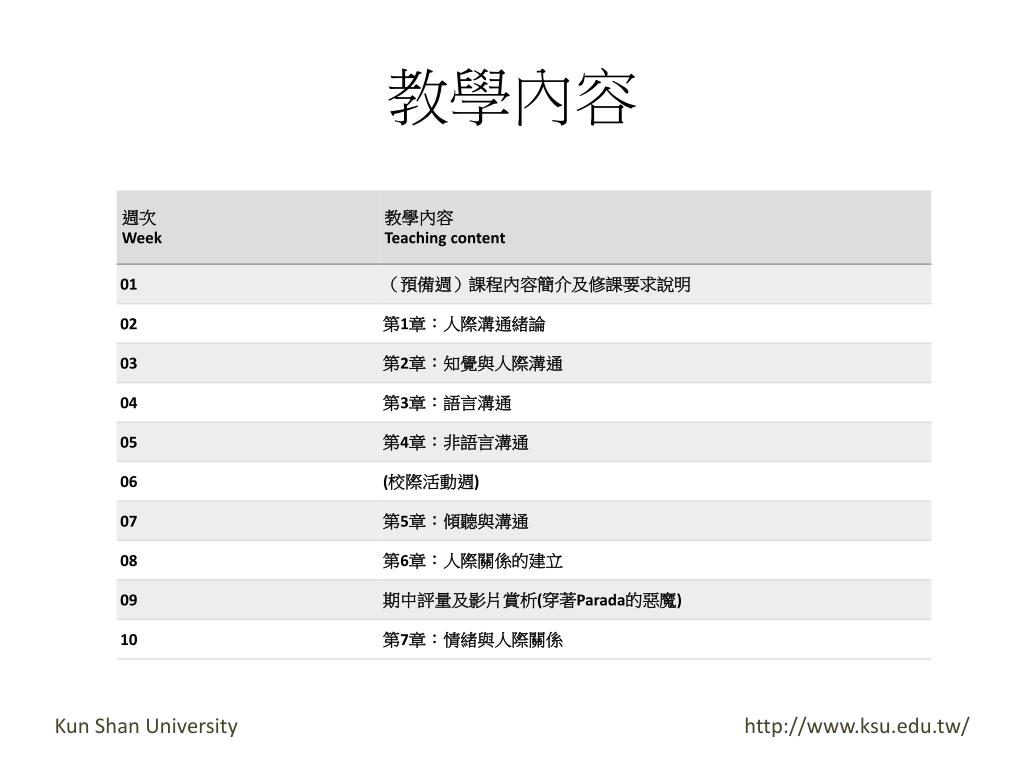Select week number 07 cell
The width and height of the screenshot is (1024, 768).
click(248, 521)
